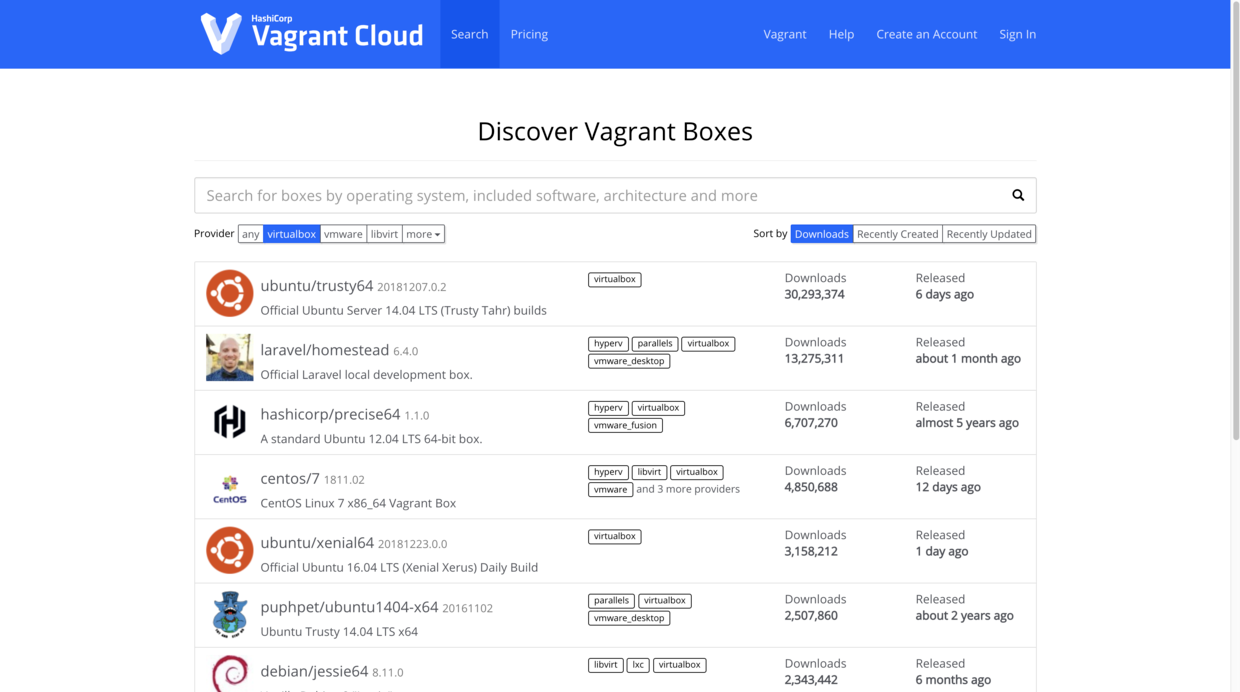Image resolution: width=1240 pixels, height=692 pixels.
Task: Click Create an Account
Action: [927, 34]
